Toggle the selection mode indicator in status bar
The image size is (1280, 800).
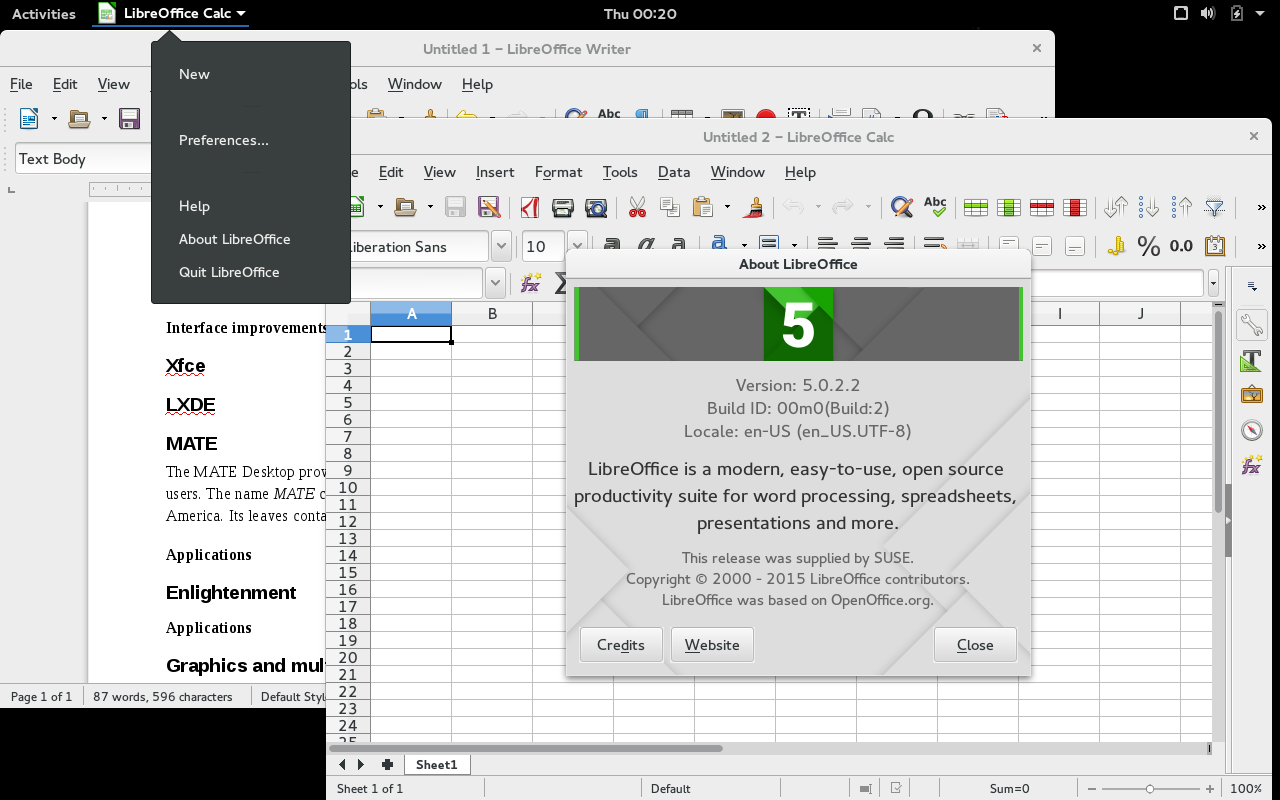pos(866,789)
